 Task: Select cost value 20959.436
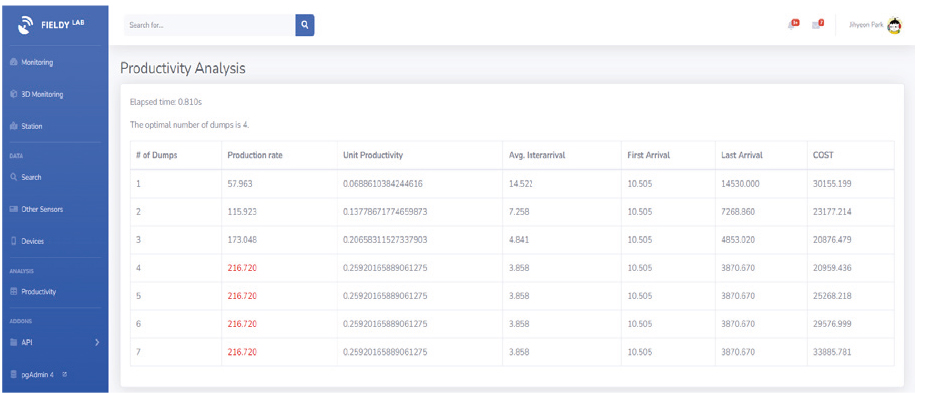[x=832, y=268]
